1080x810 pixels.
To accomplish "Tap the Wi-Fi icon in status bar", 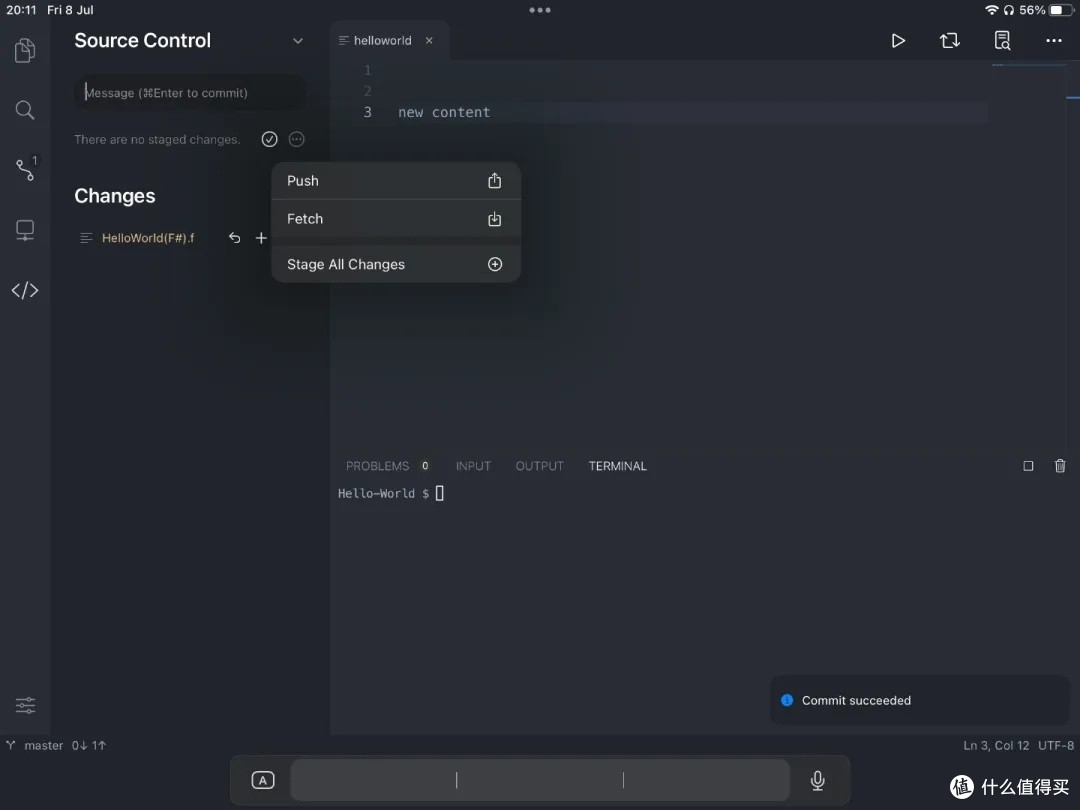I will point(991,10).
